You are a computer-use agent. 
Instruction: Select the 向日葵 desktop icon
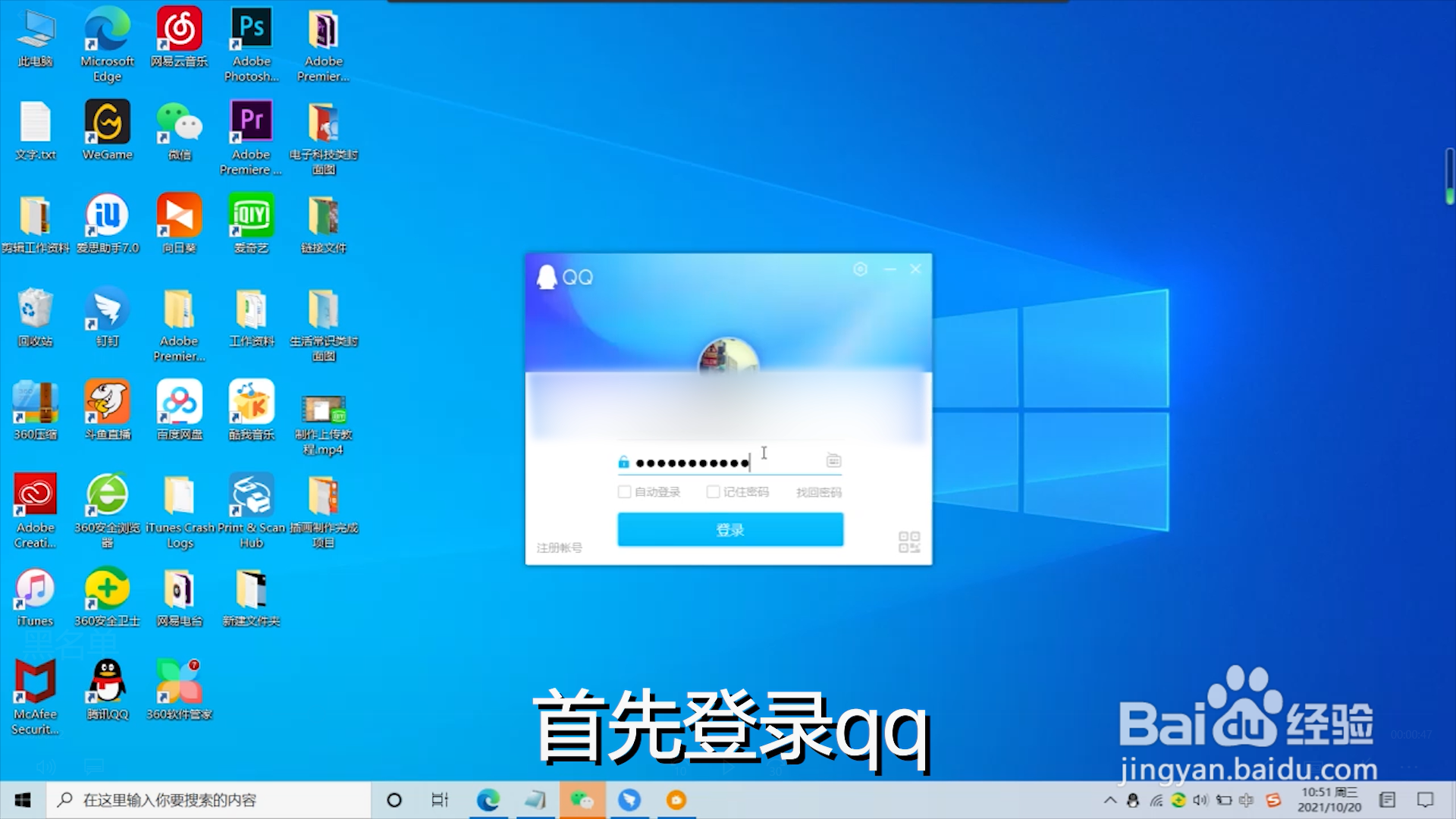[x=179, y=224]
